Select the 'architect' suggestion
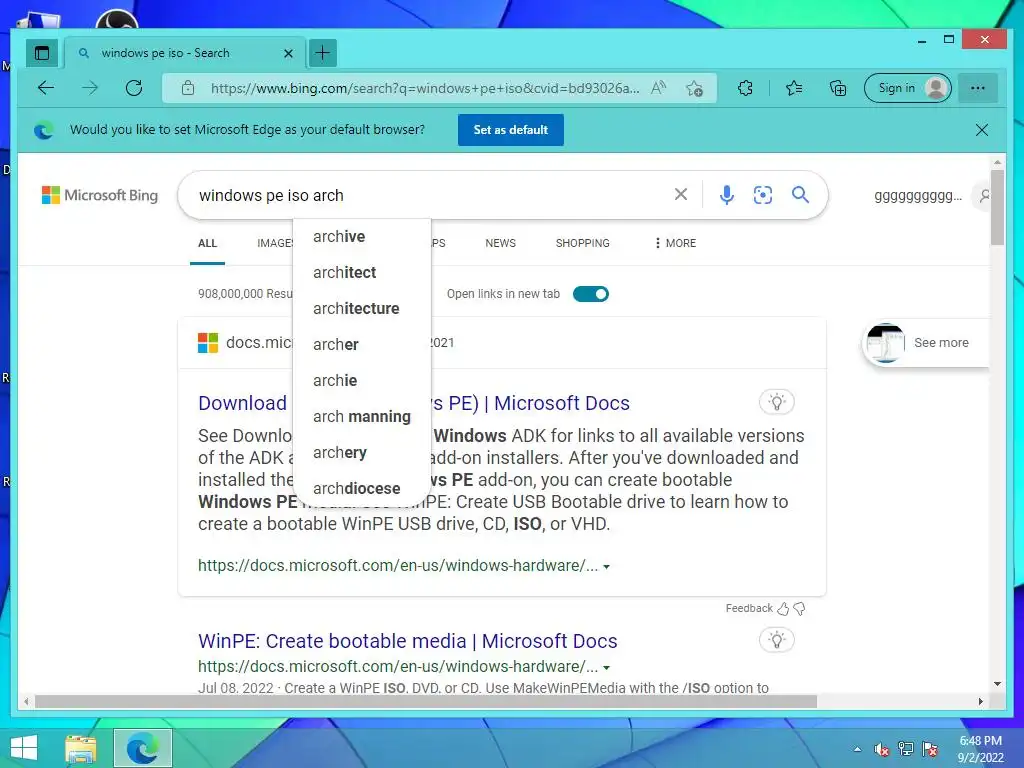 click(x=362, y=272)
